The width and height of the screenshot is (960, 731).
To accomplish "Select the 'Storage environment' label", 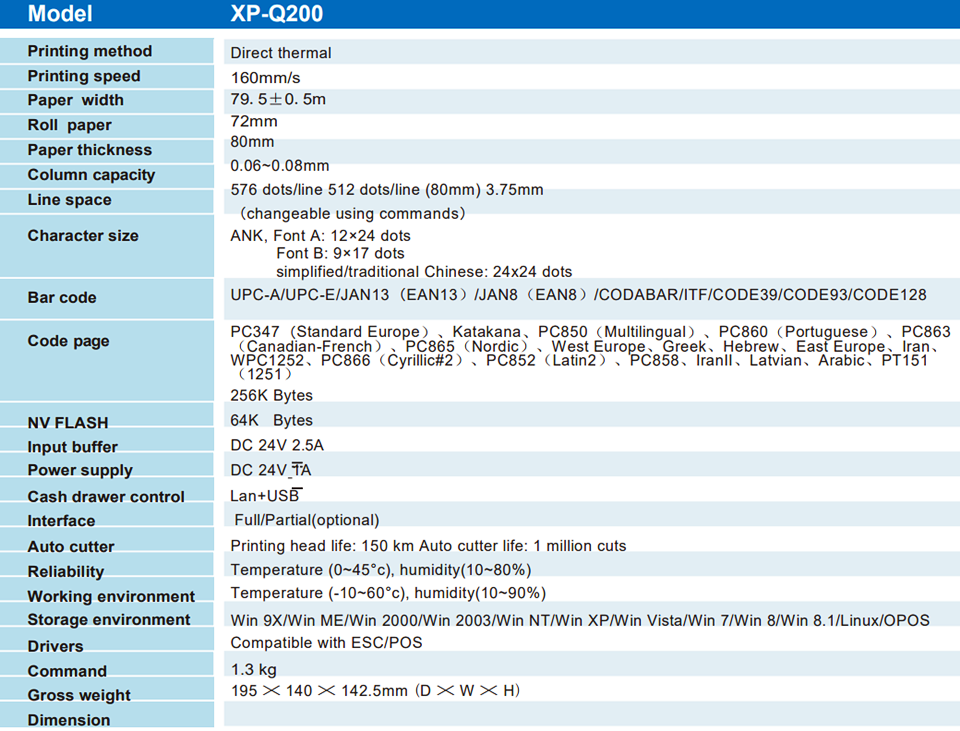I will pos(109,620).
